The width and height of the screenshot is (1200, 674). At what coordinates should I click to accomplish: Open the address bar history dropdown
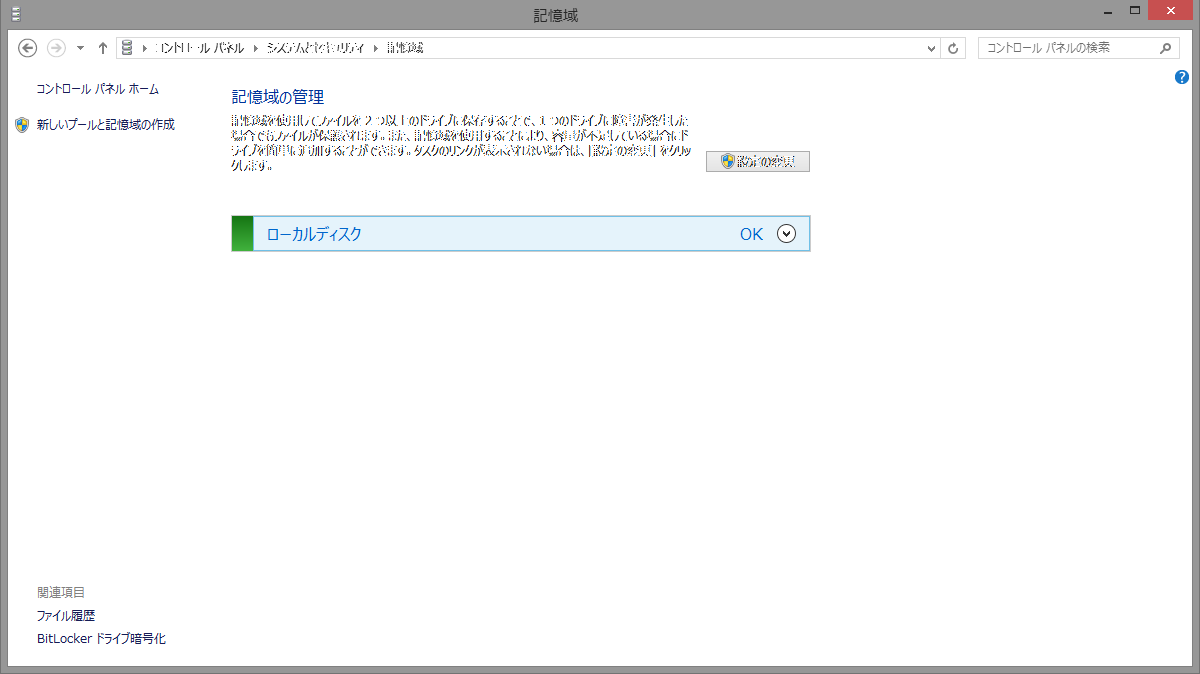[932, 48]
